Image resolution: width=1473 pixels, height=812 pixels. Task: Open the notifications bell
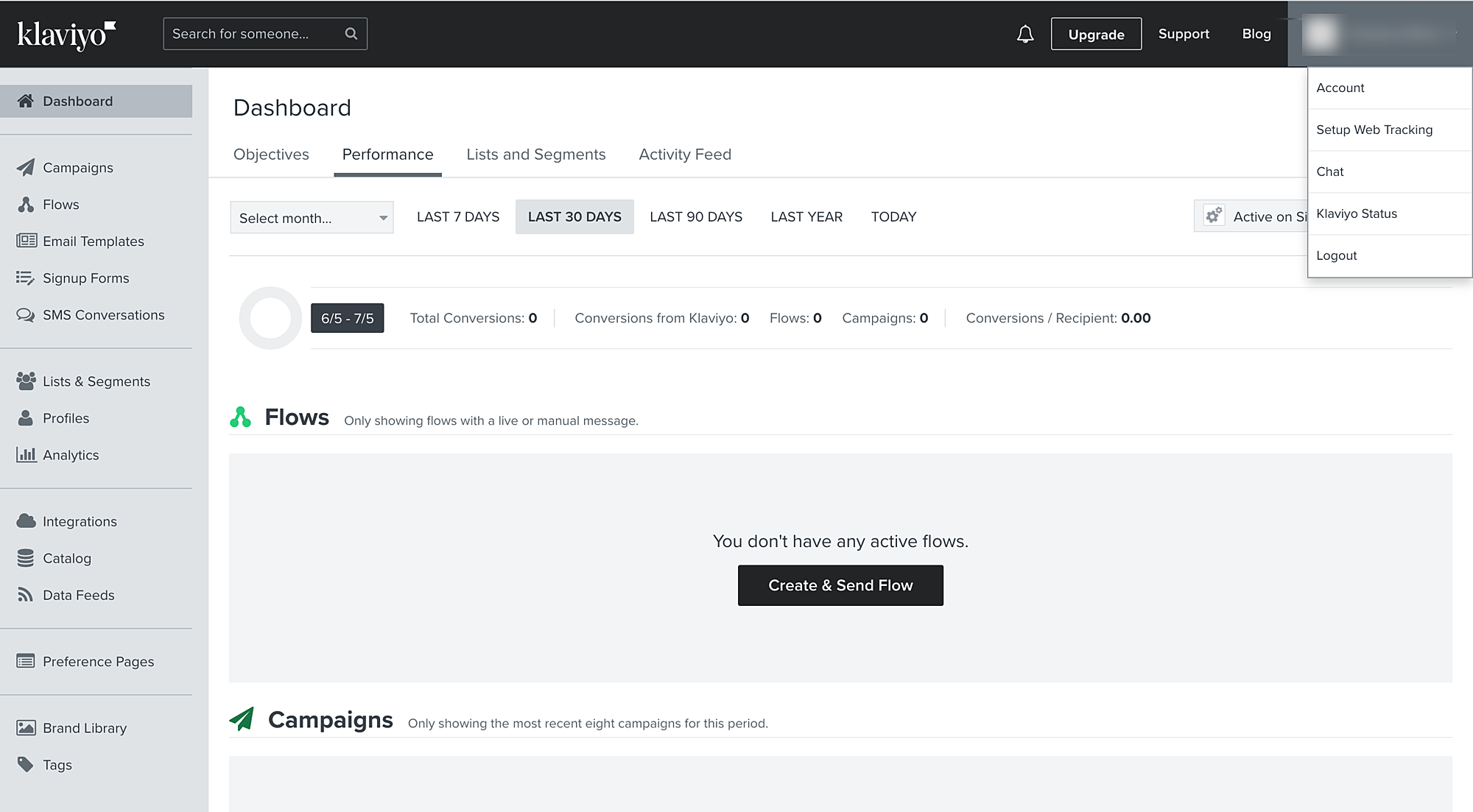(1025, 34)
